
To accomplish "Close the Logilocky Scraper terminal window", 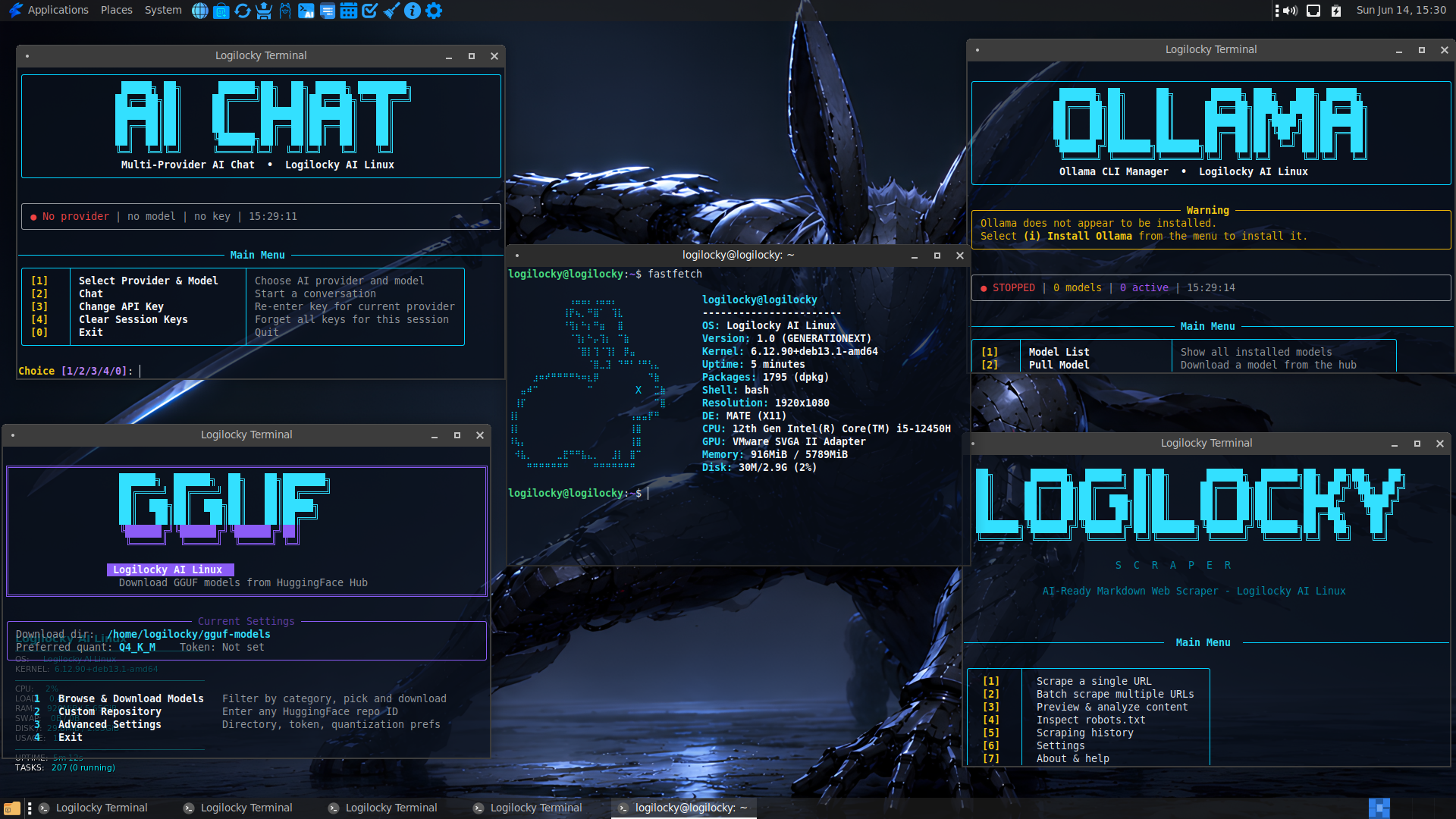I will pyautogui.click(x=1440, y=444).
